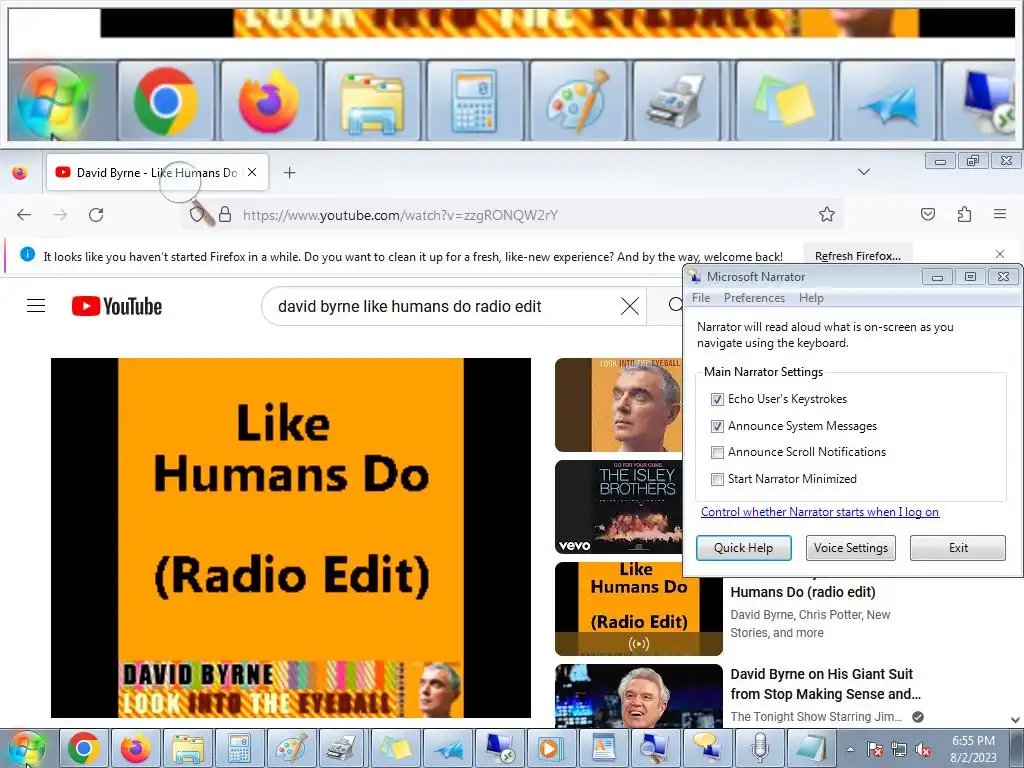Click the 'Humans Do (radio edit)' title

point(803,592)
